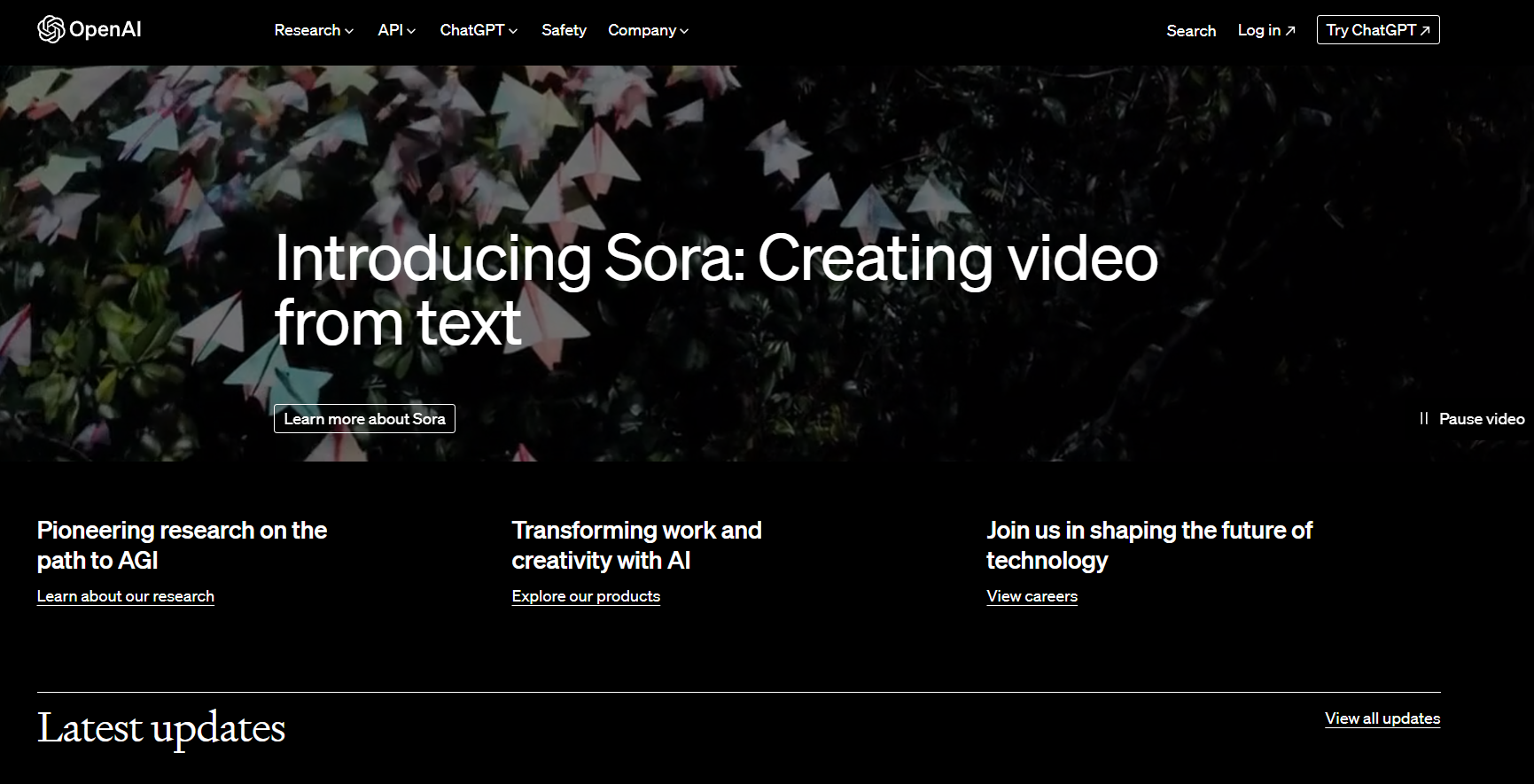Go to the Safety page
The image size is (1534, 784).
pyautogui.click(x=564, y=30)
